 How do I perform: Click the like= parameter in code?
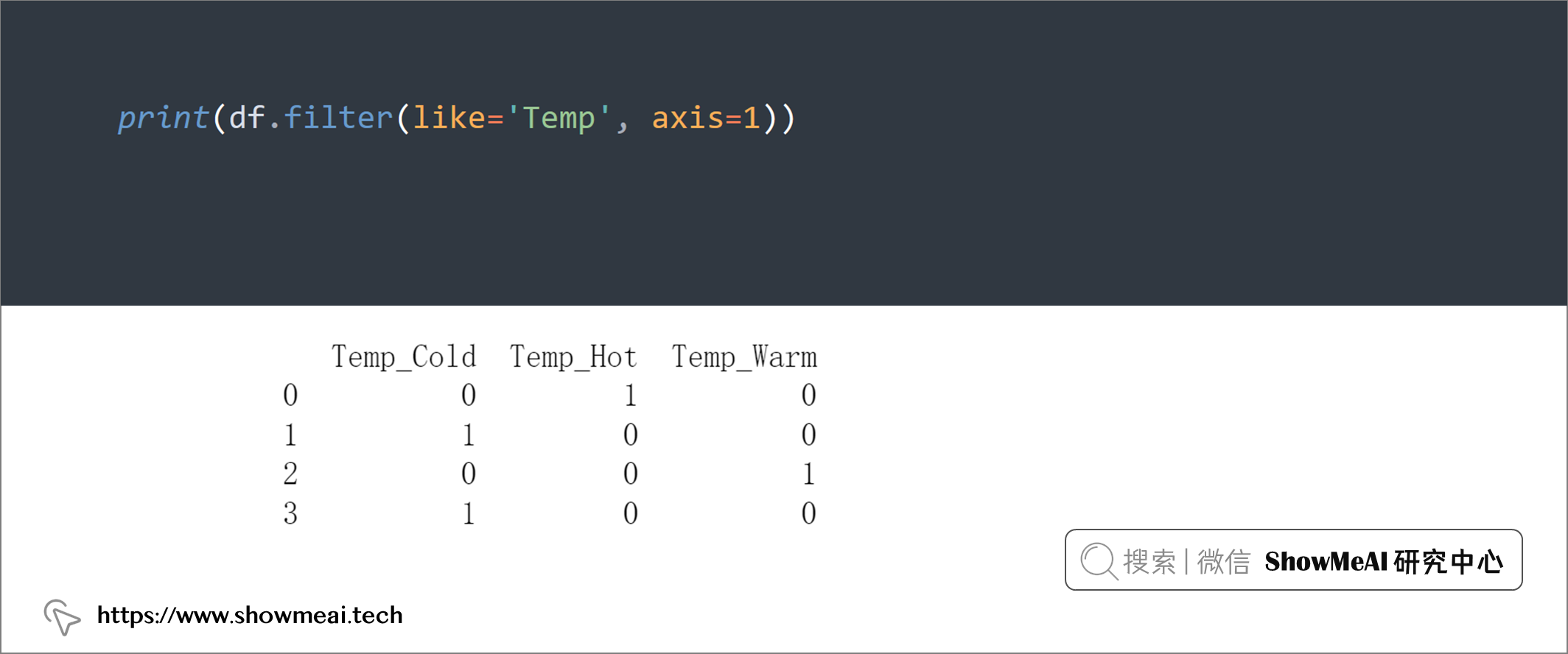click(x=458, y=118)
